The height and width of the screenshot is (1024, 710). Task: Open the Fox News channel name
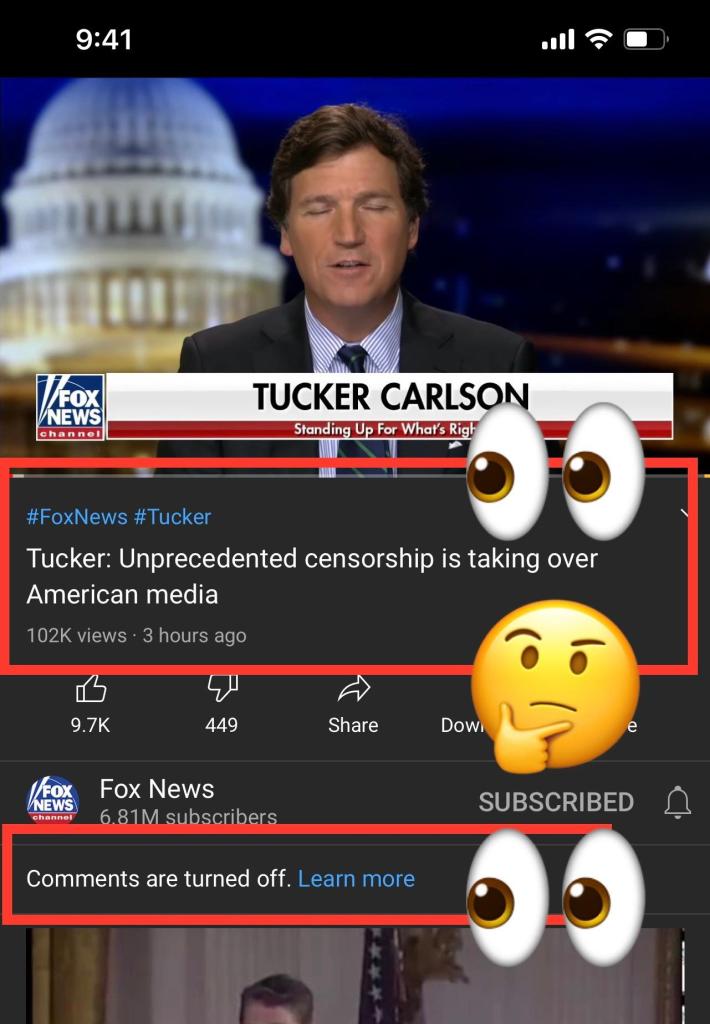157,789
